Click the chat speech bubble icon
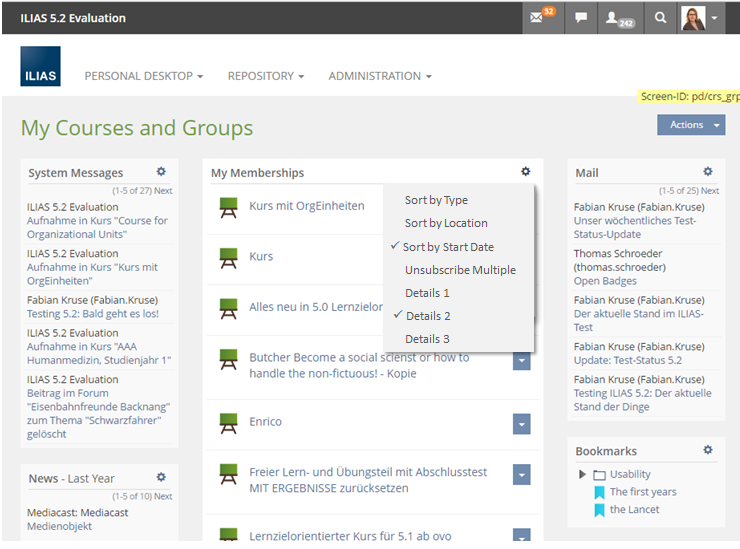The width and height of the screenshot is (740, 549). point(581,18)
